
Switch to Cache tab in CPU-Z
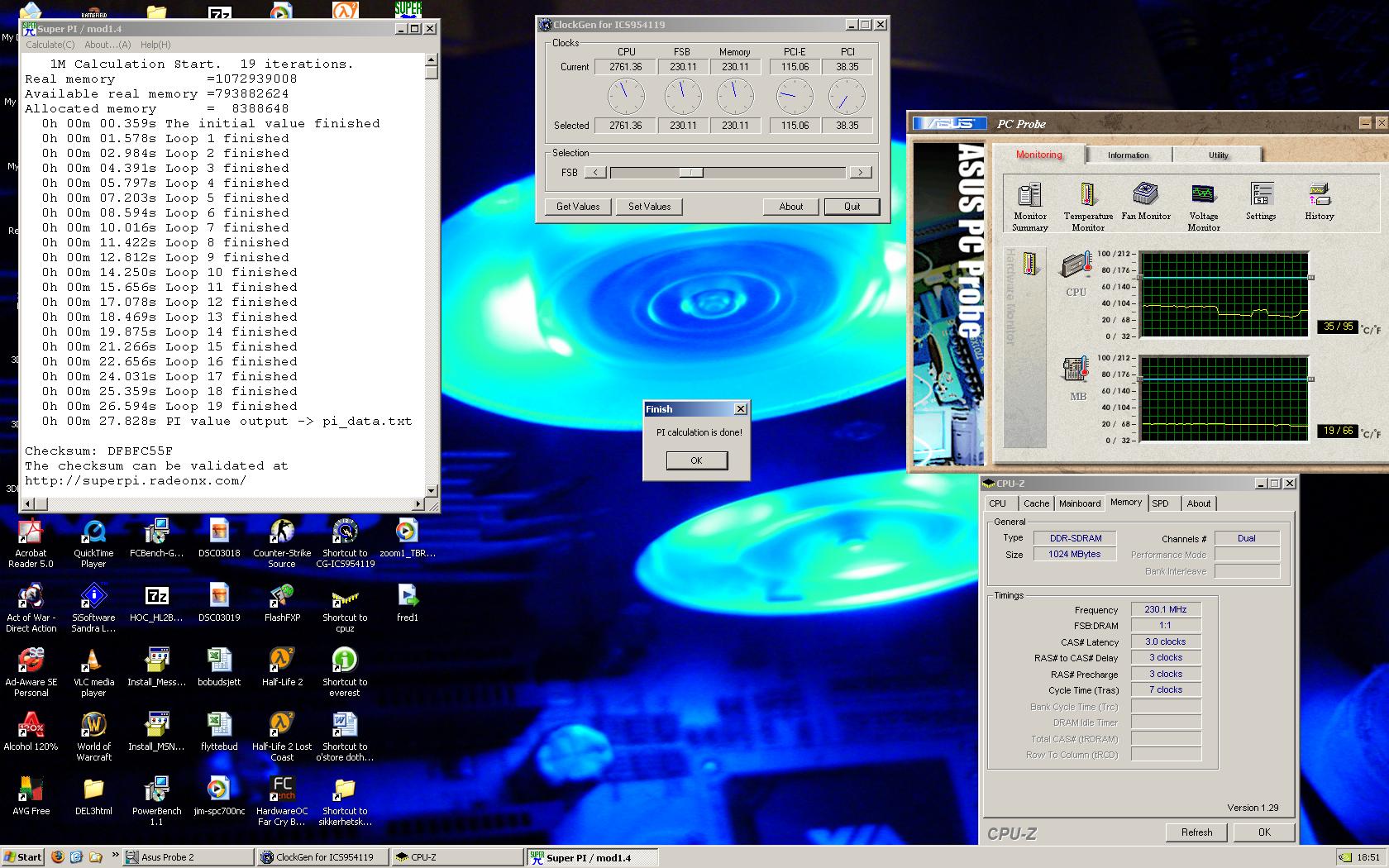[1036, 503]
